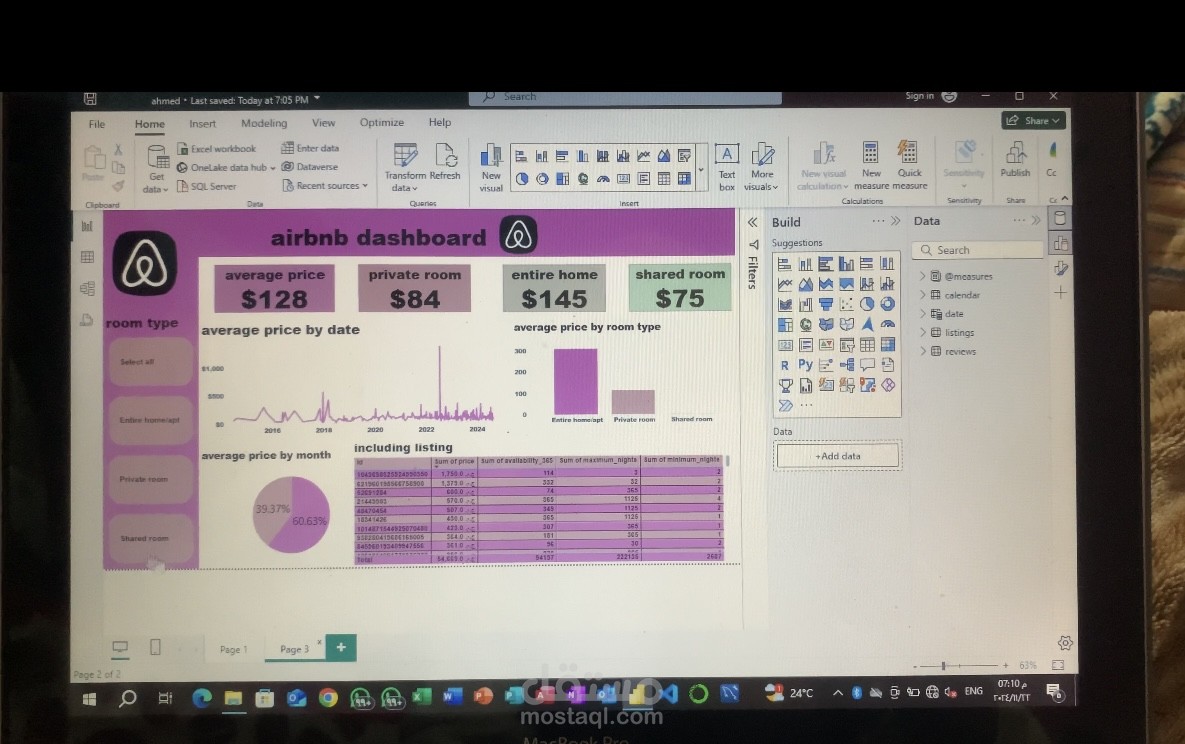Click the +Add data button

pos(838,456)
